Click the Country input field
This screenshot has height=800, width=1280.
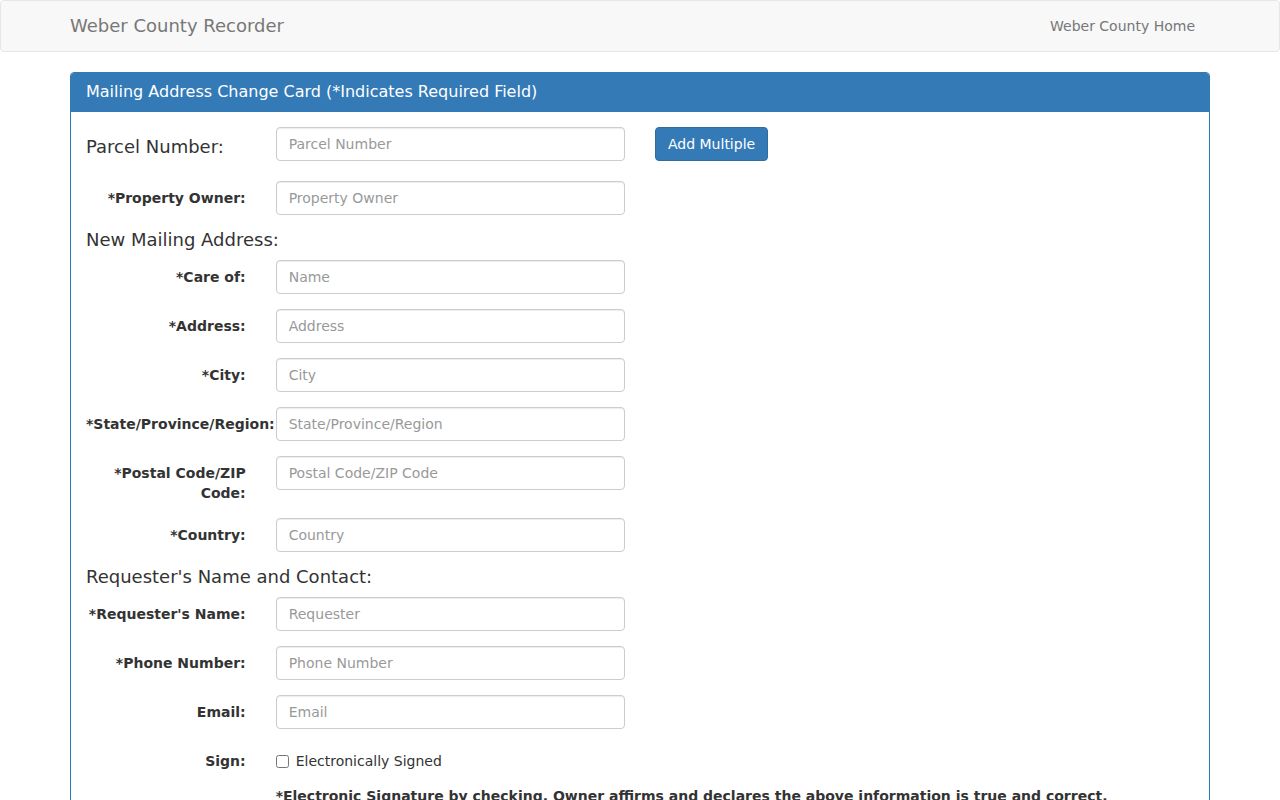click(450, 535)
